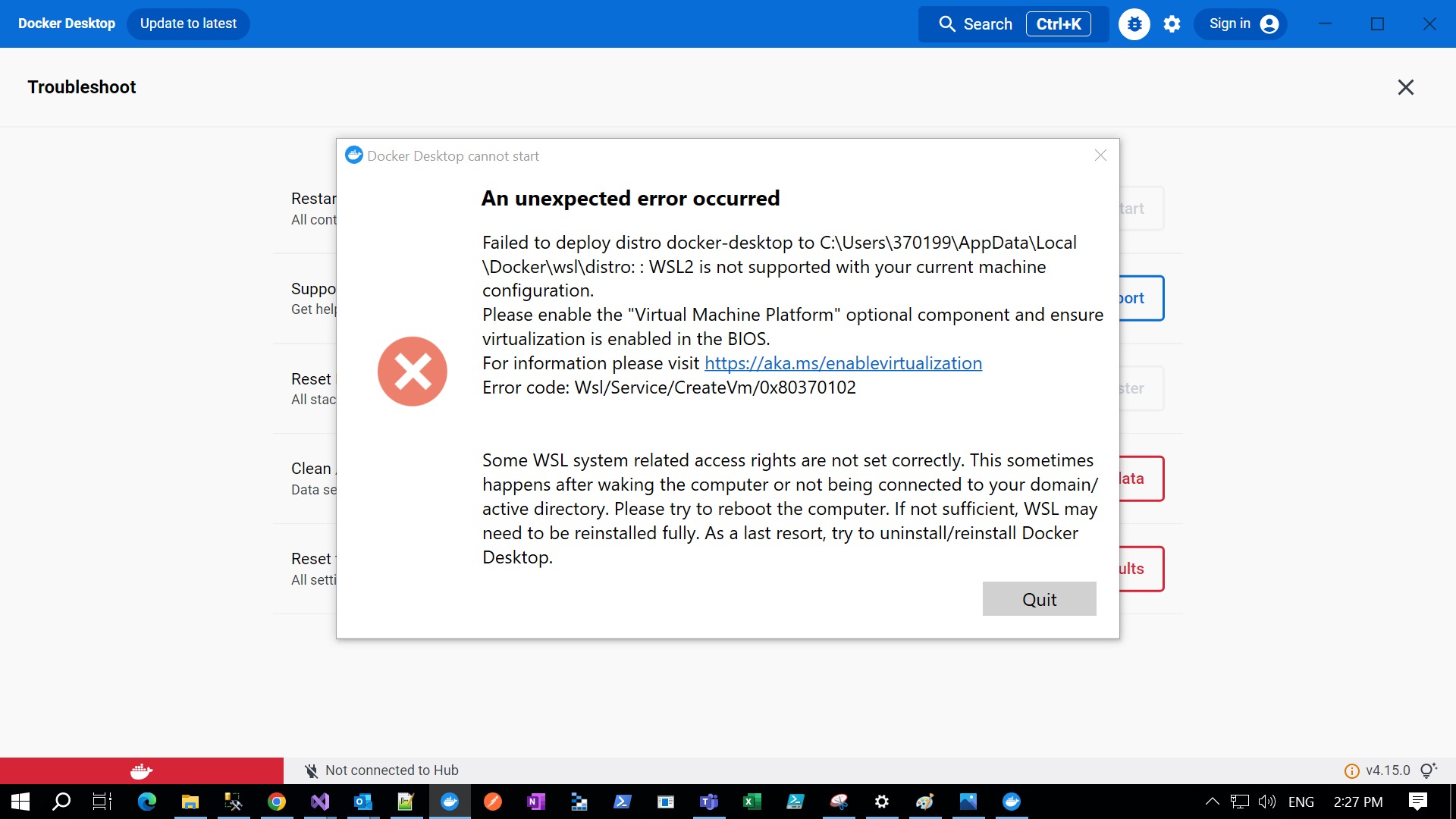Open Postman from taskbar
Viewport: 1456px width, 819px height.
493,802
